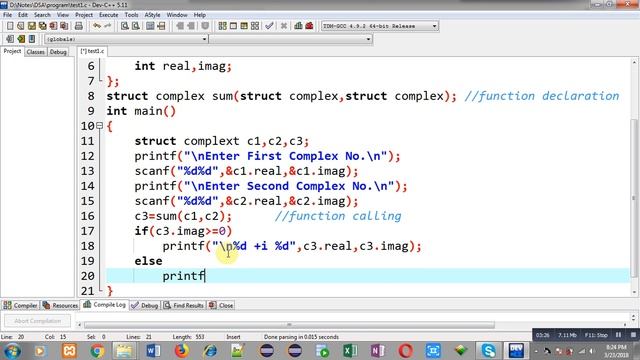Viewport: 640px width, 360px height.
Task: Click the Close file toolbar icon
Action: tap(53, 26)
